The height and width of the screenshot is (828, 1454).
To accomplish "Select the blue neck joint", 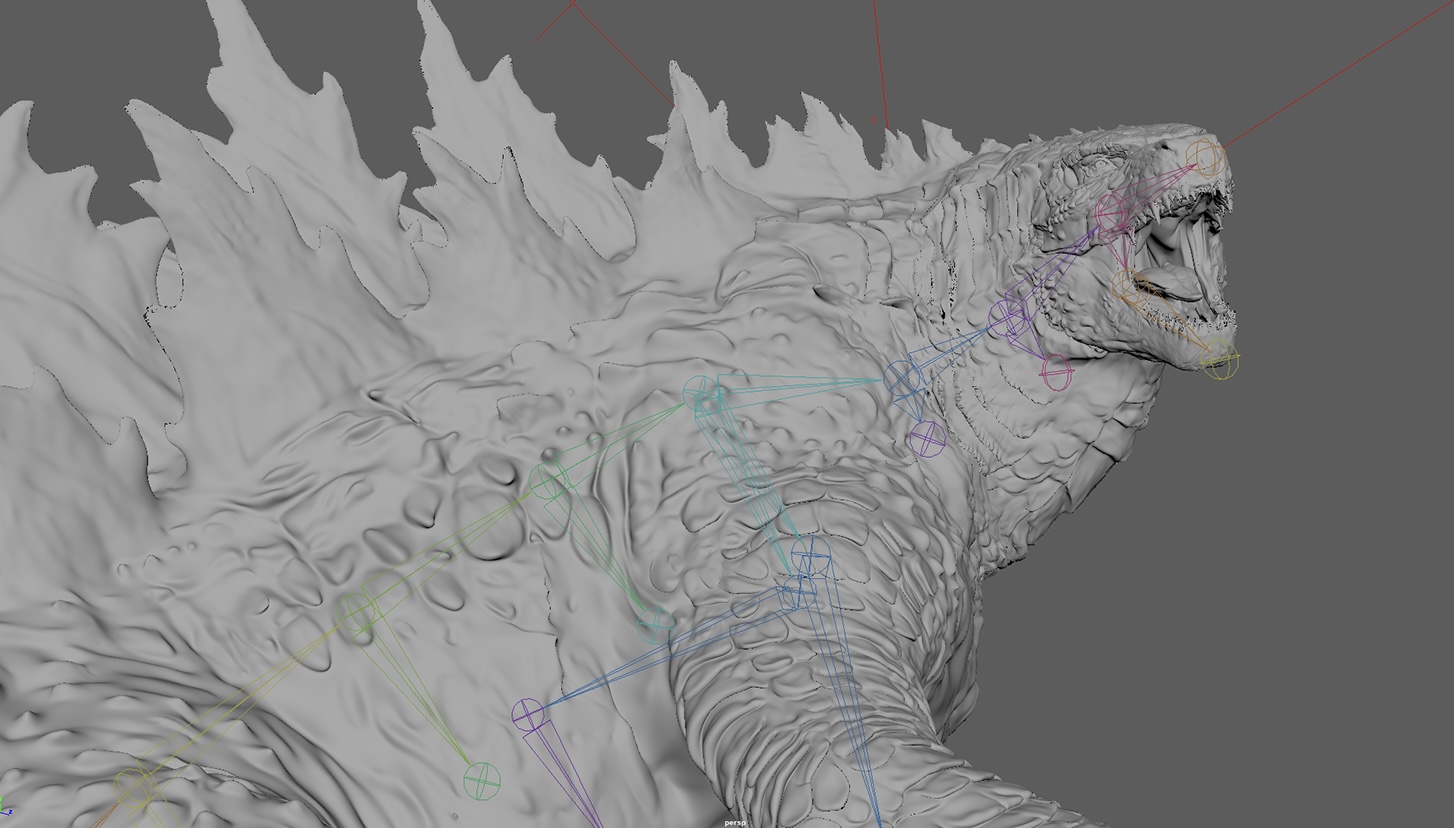I will (x=903, y=378).
